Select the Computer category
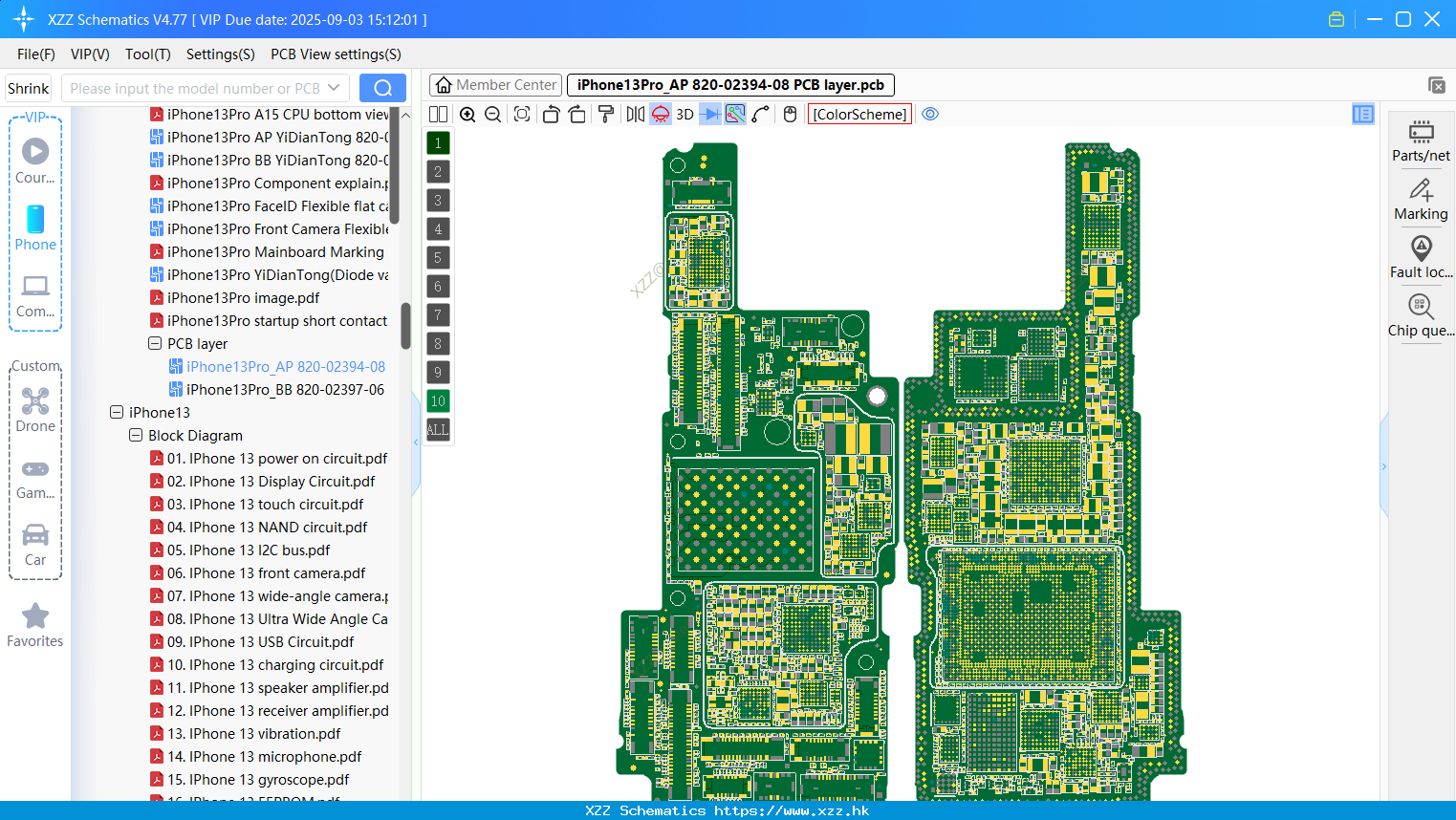1456x820 pixels. click(35, 295)
